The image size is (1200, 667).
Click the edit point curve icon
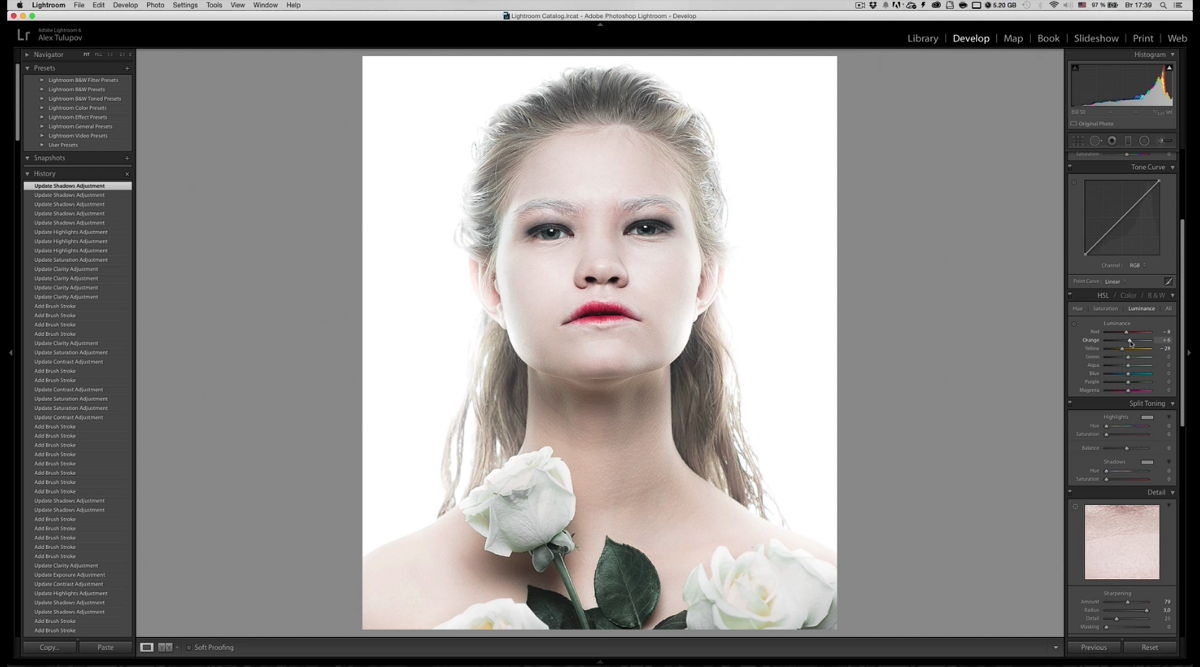point(1168,281)
